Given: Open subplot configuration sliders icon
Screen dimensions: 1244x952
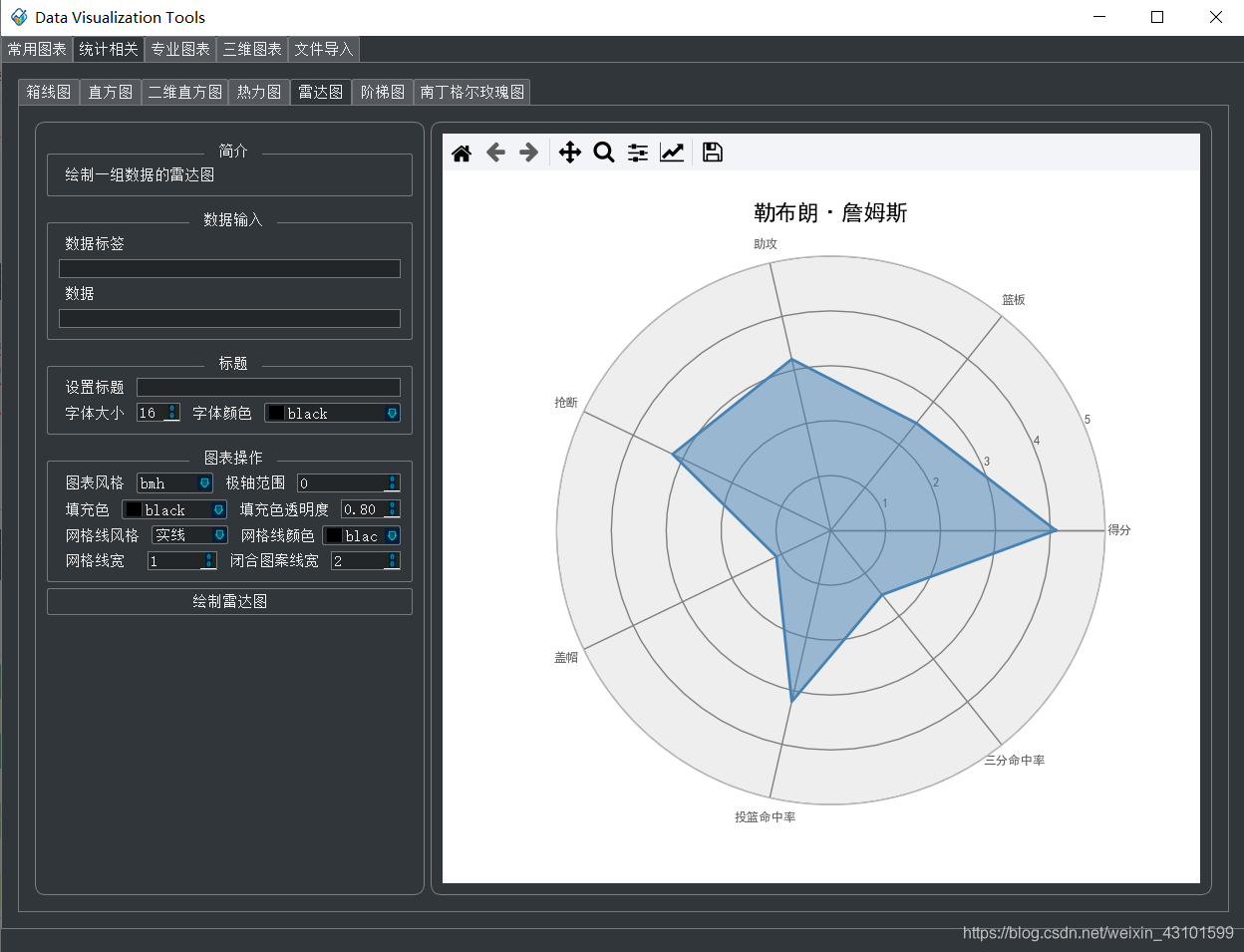Looking at the screenshot, I should pyautogui.click(x=638, y=153).
